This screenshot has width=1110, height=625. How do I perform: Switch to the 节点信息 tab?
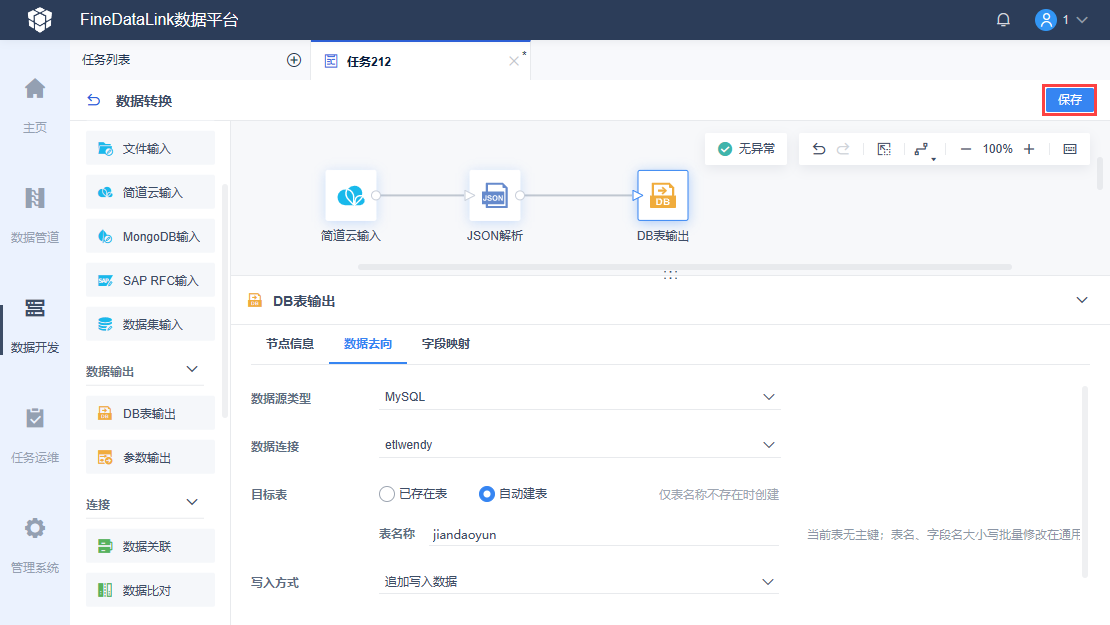290,344
